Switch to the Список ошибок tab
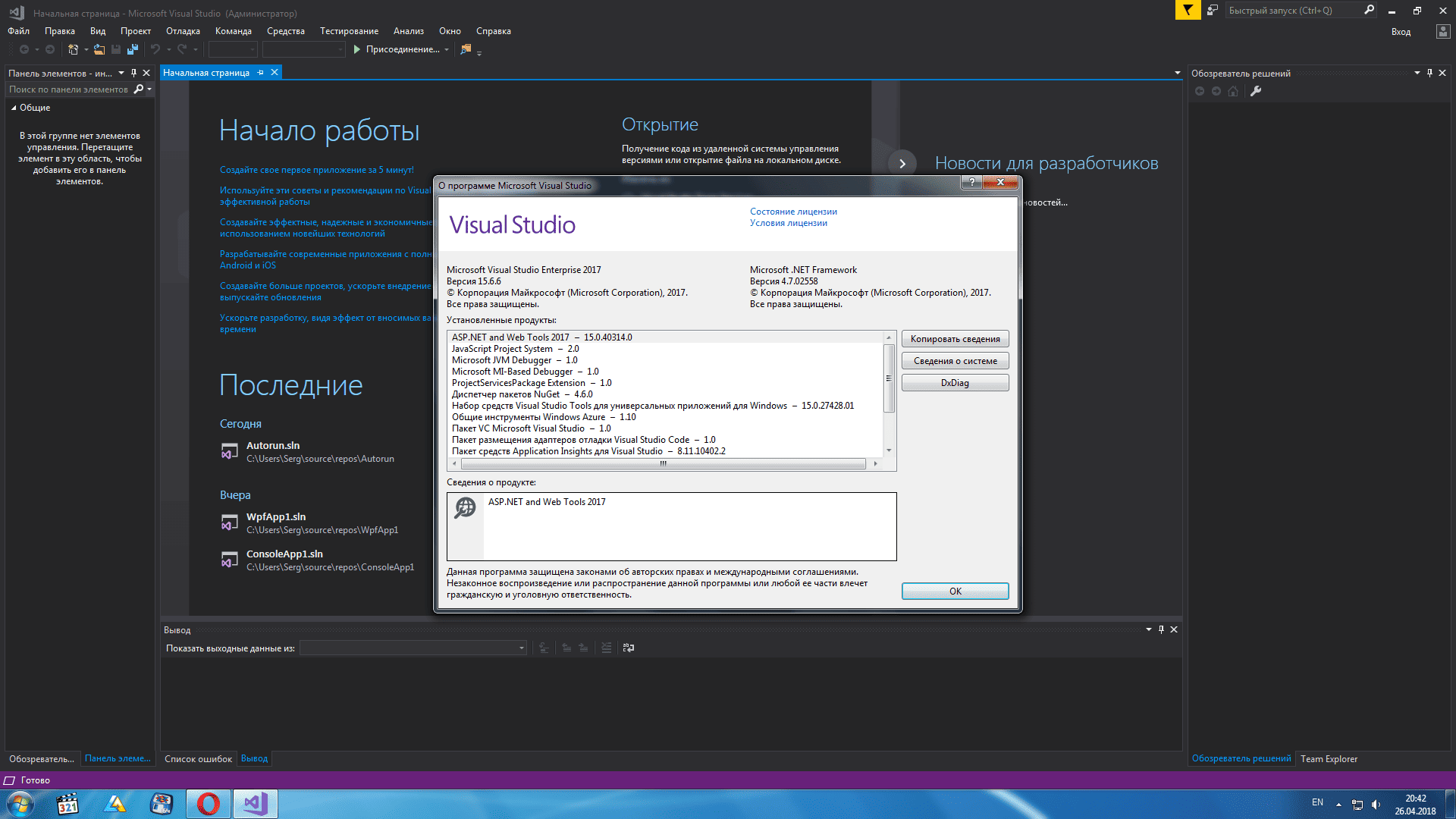 [x=198, y=759]
